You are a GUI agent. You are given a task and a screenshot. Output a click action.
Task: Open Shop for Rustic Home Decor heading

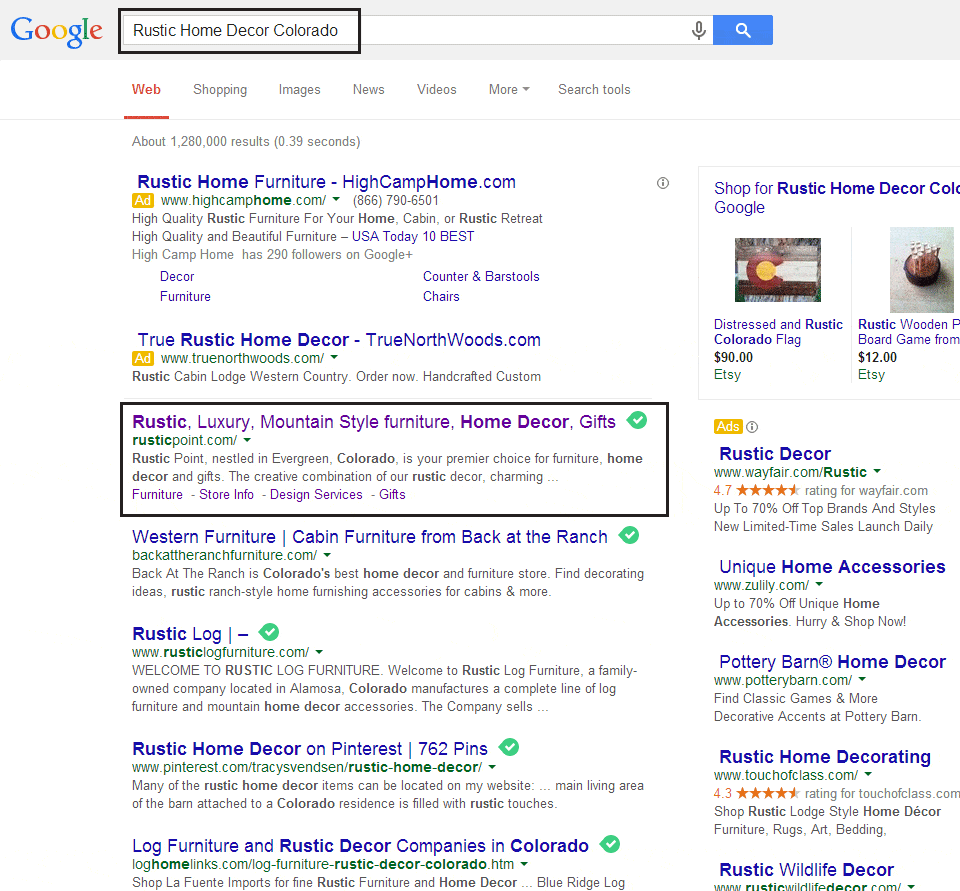tap(836, 197)
